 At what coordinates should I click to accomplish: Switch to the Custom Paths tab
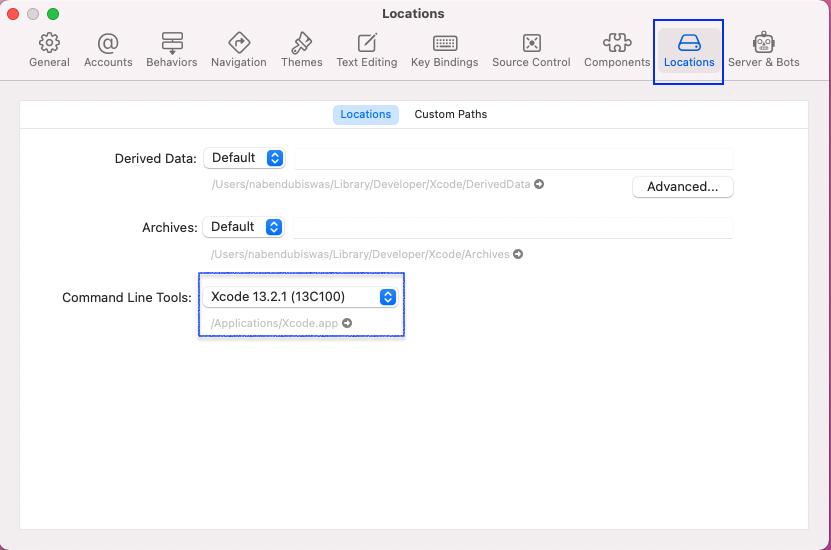pos(450,114)
